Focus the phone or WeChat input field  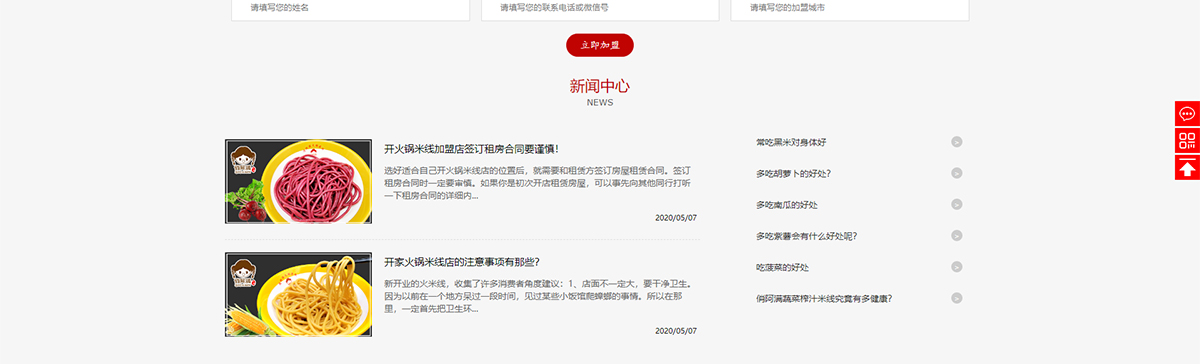(600, 8)
